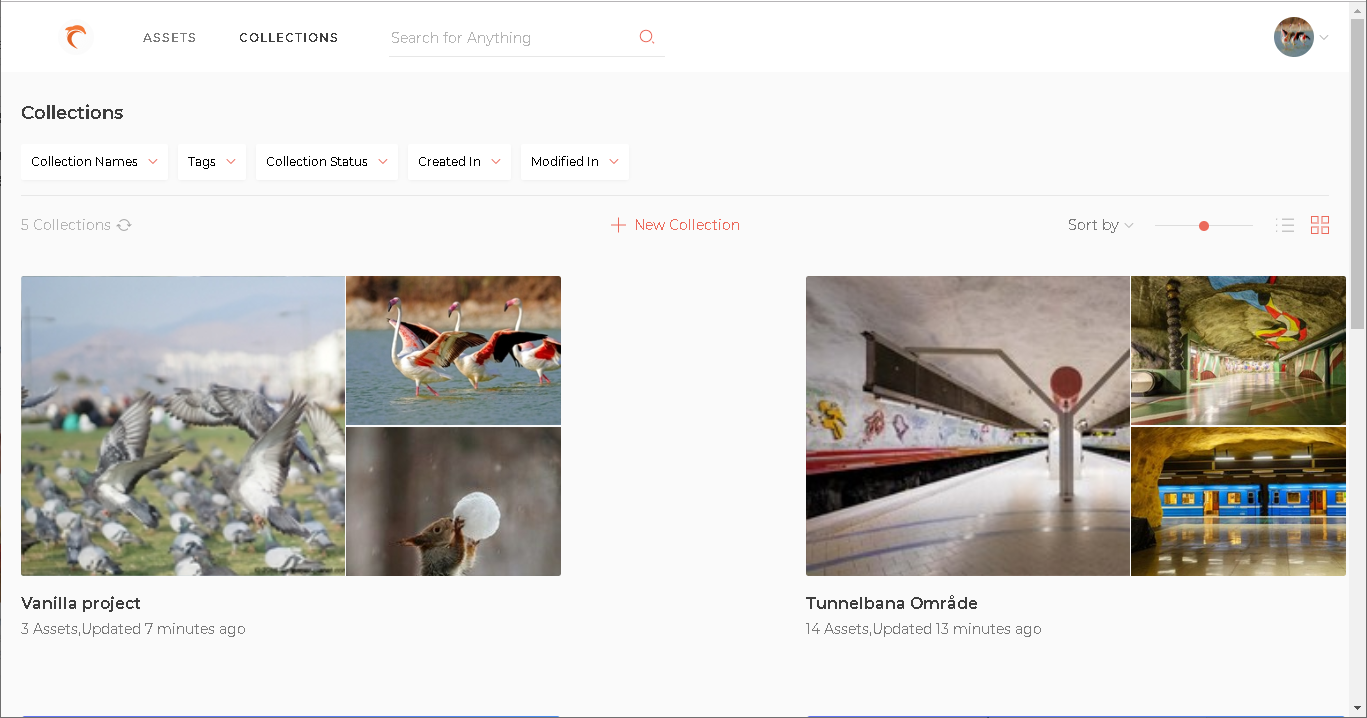Image resolution: width=1367 pixels, height=718 pixels.
Task: Open the Tags filter dropdown
Action: pos(211,161)
